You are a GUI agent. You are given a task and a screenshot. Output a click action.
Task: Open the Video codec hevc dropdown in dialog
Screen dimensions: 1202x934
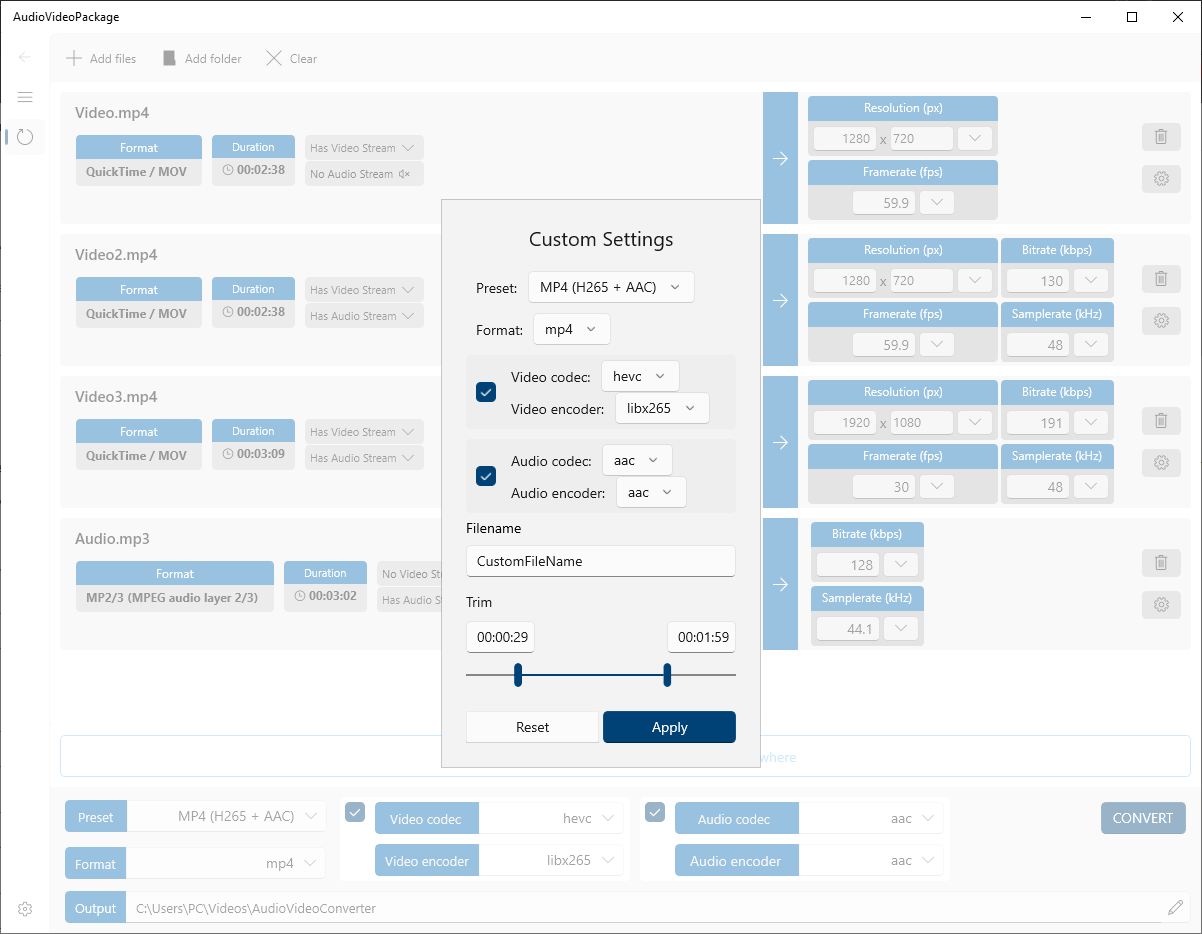[x=640, y=376]
